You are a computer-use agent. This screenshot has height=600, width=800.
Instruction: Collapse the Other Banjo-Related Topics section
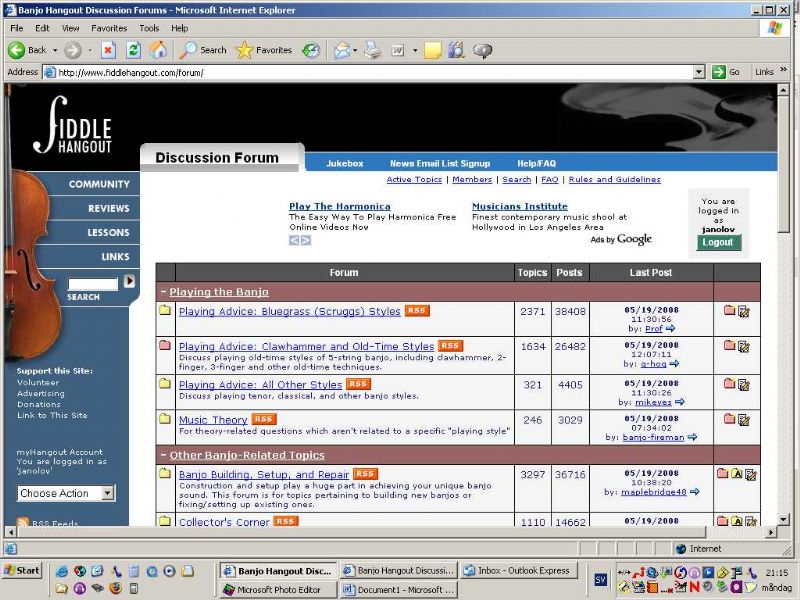coord(163,455)
